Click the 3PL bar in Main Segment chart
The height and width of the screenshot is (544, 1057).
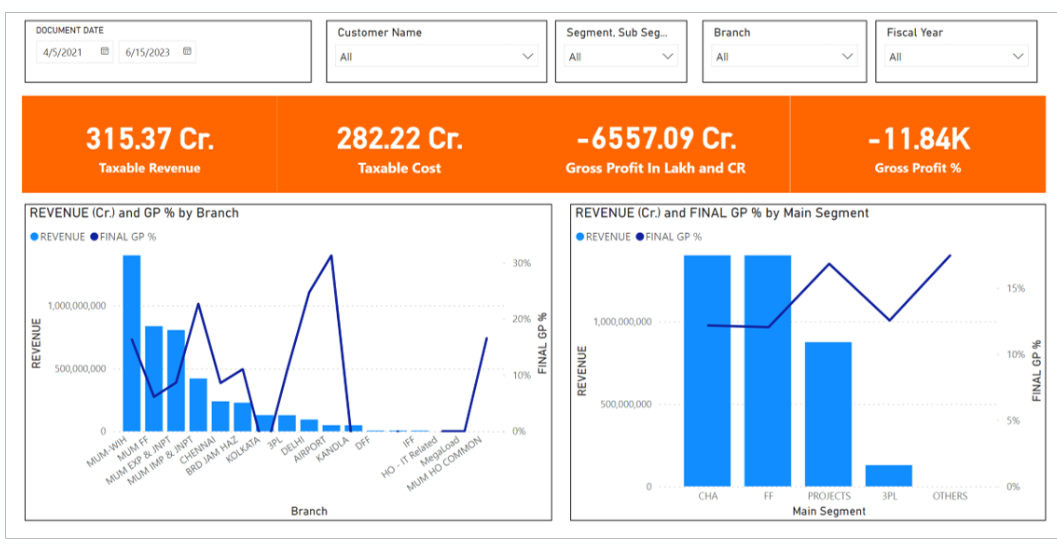[888, 476]
